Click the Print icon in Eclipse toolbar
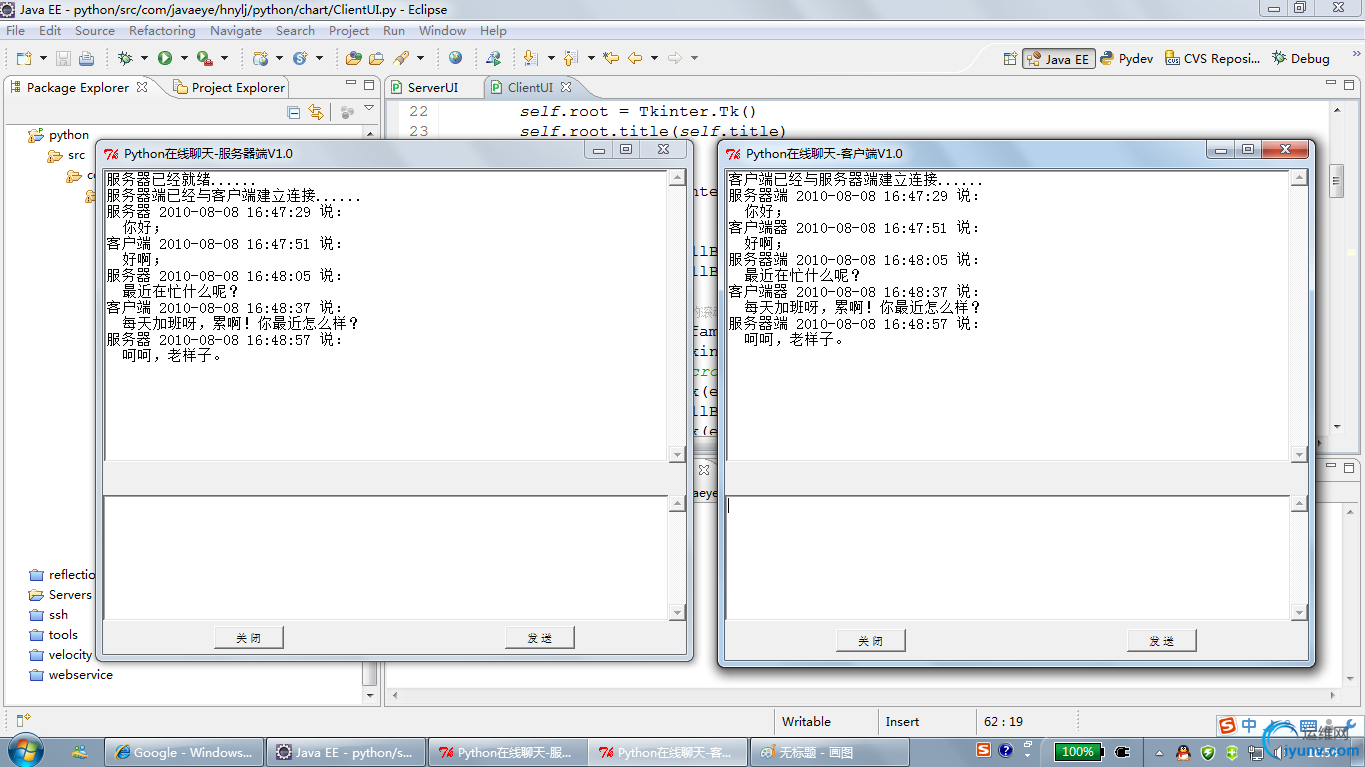 [x=86, y=59]
